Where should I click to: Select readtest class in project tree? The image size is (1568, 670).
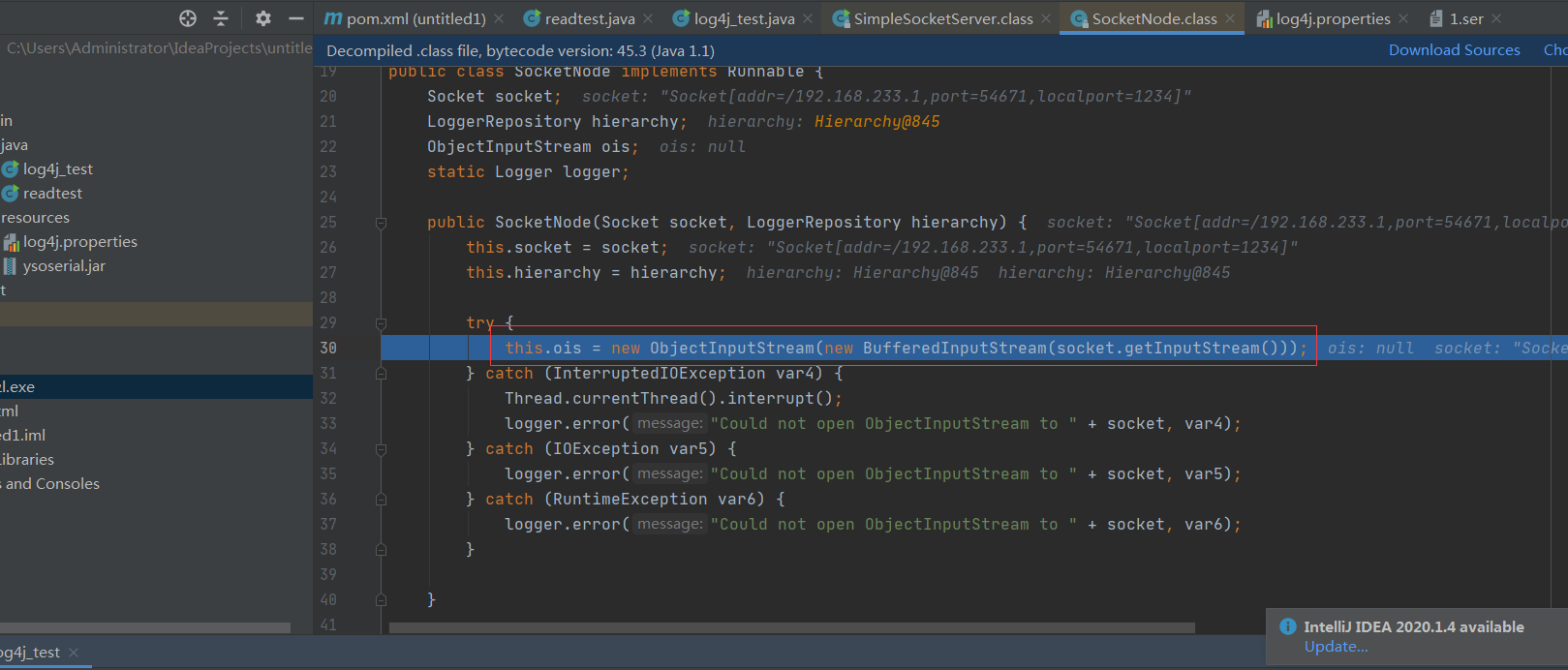(x=52, y=194)
